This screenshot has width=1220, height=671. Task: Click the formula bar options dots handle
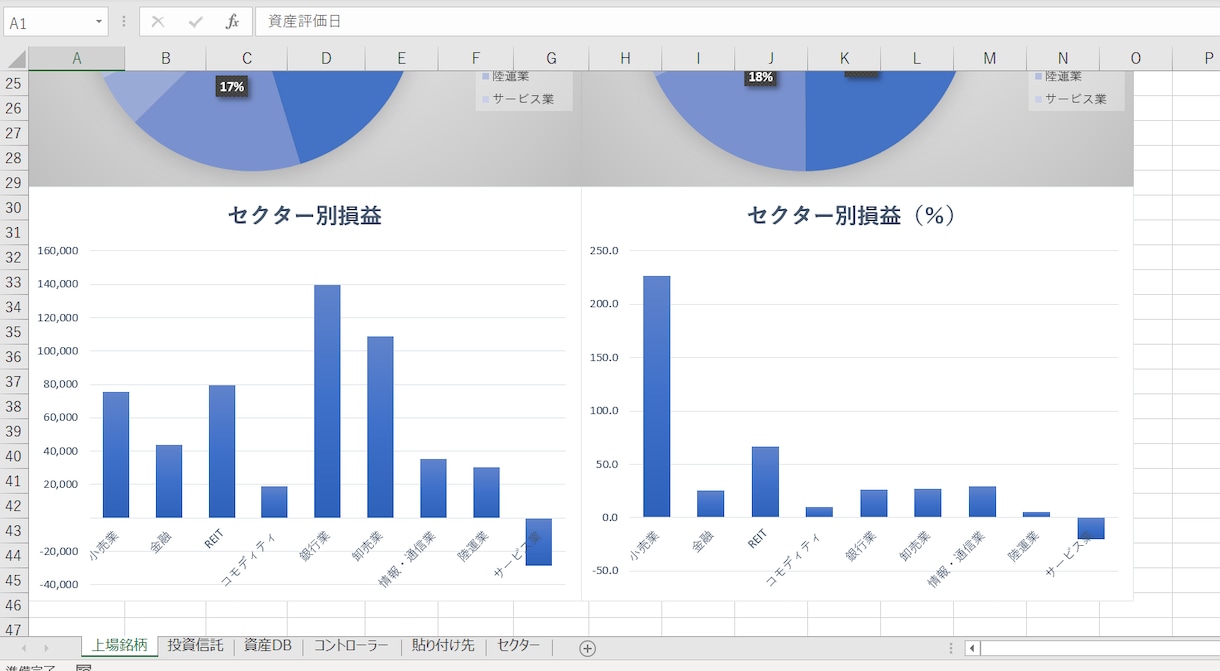[123, 22]
